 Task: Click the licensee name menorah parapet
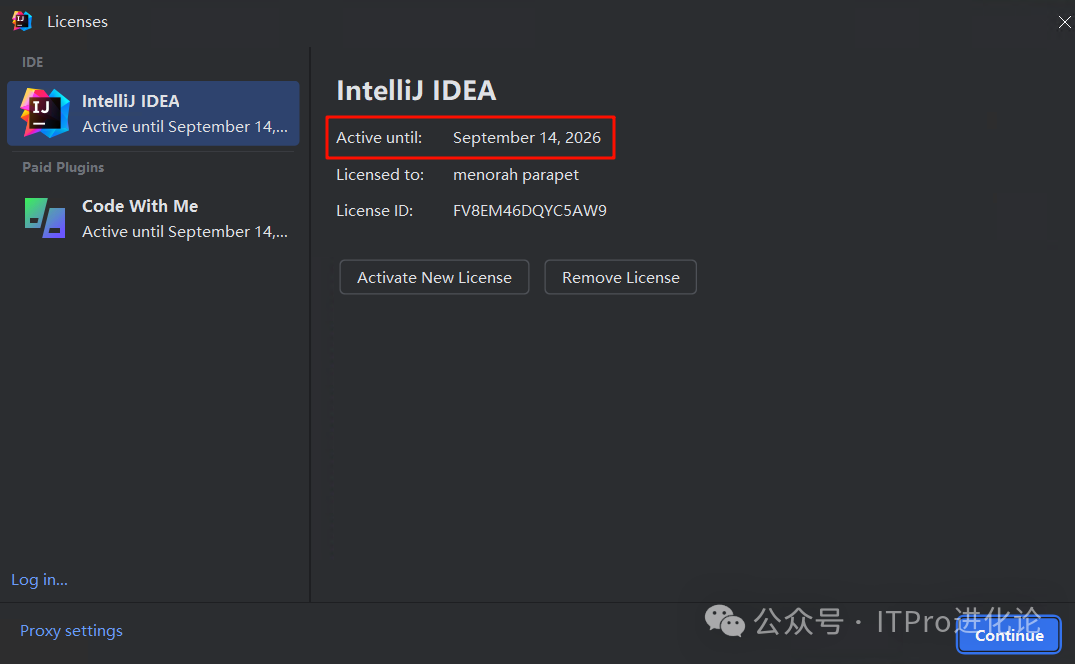(515, 174)
